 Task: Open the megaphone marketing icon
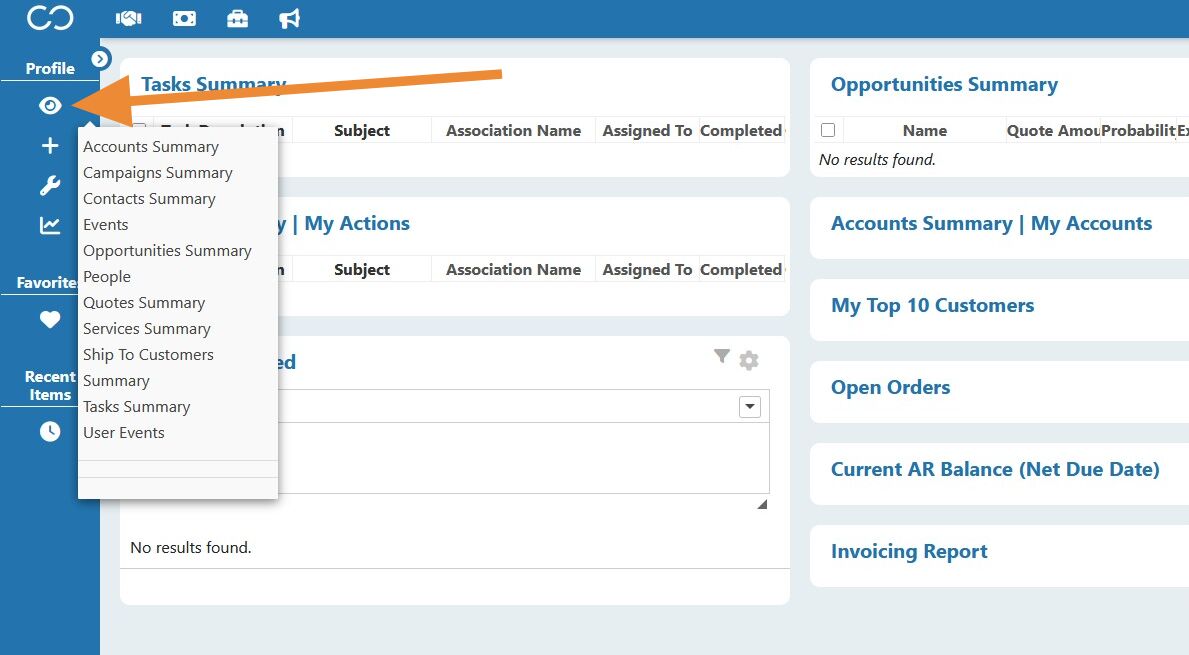click(290, 18)
